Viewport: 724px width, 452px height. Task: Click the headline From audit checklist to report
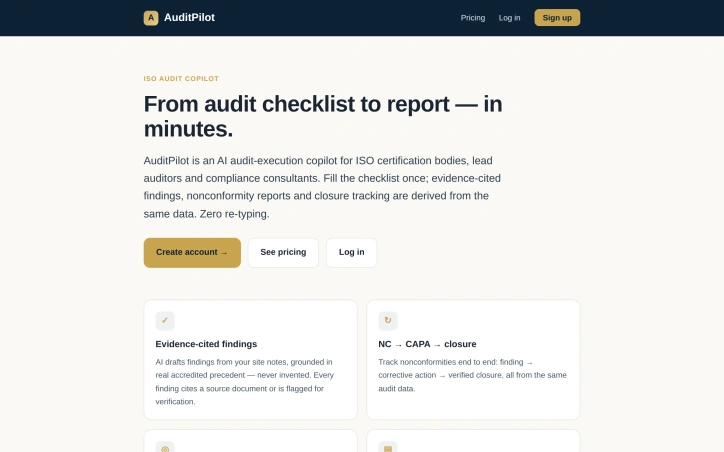[323, 116]
